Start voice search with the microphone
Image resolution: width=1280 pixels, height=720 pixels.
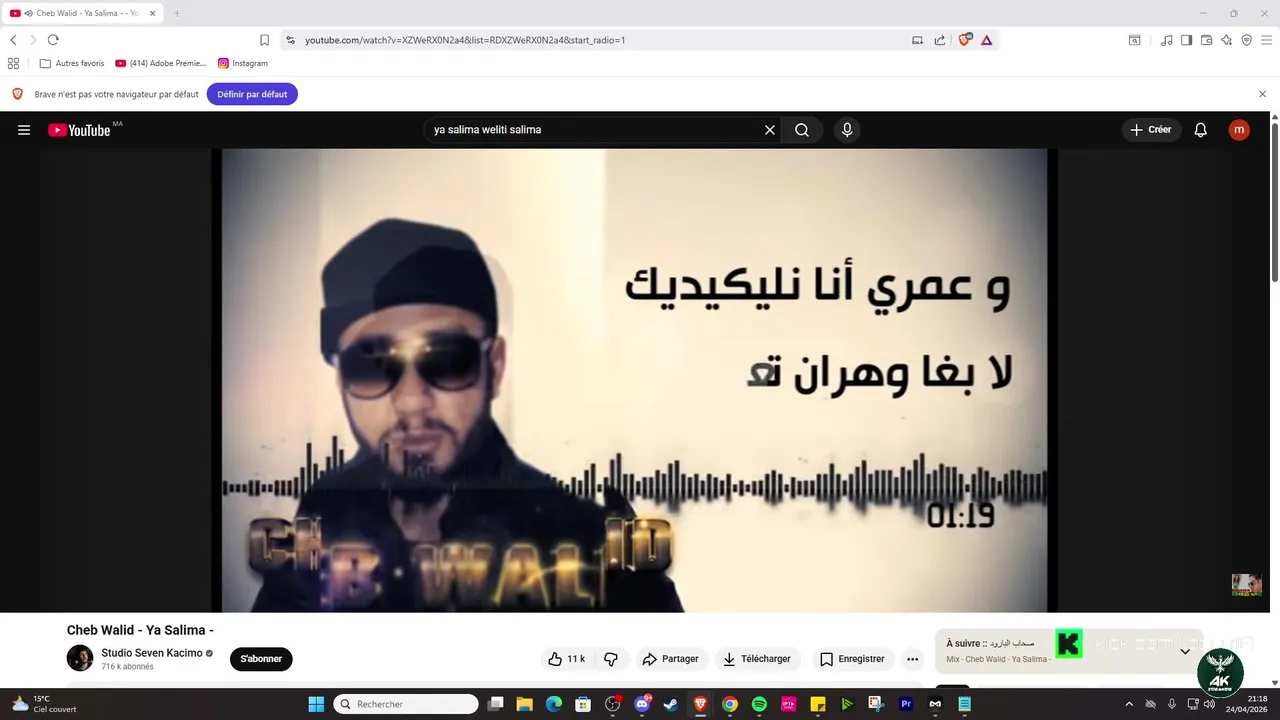point(847,130)
